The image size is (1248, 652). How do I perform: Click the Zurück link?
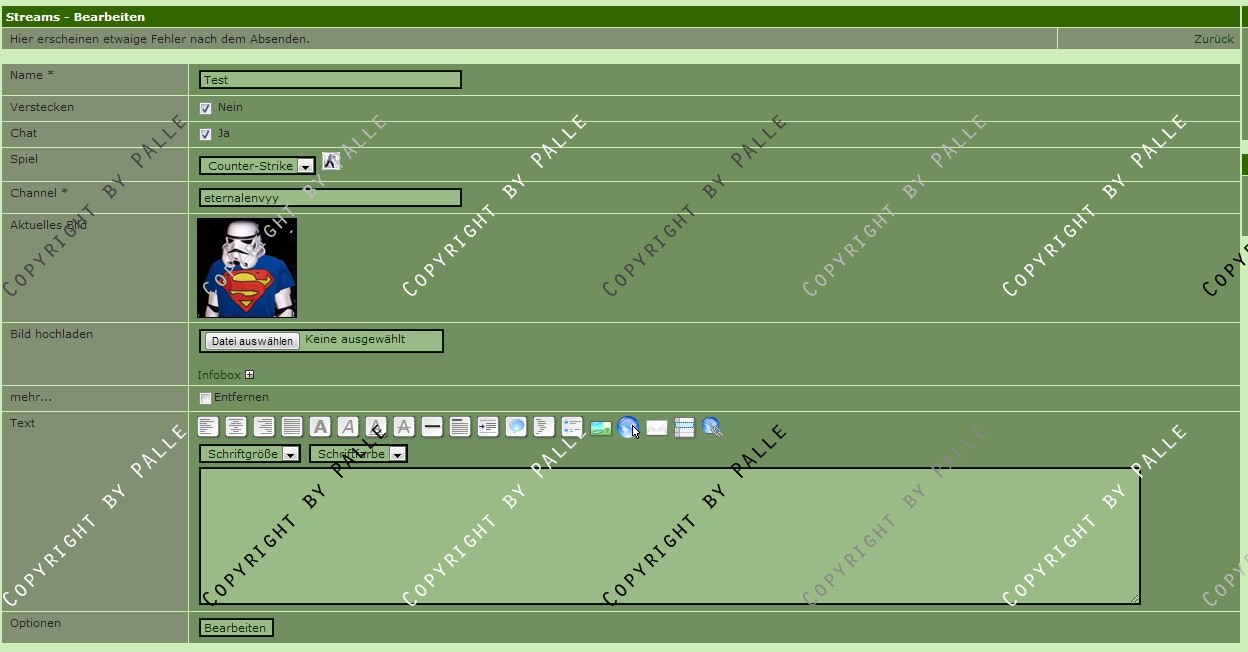click(1213, 39)
